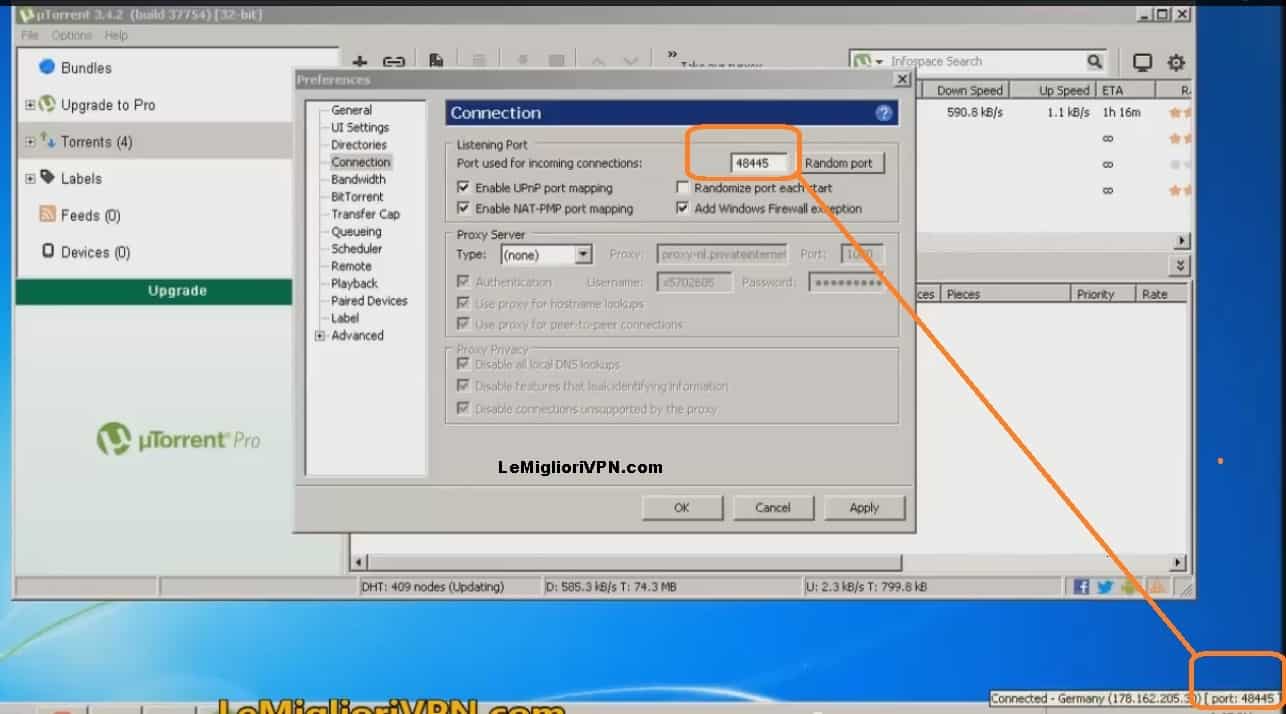This screenshot has height=714, width=1286.
Task: Click Apply in Preferences dialog
Action: (864, 508)
